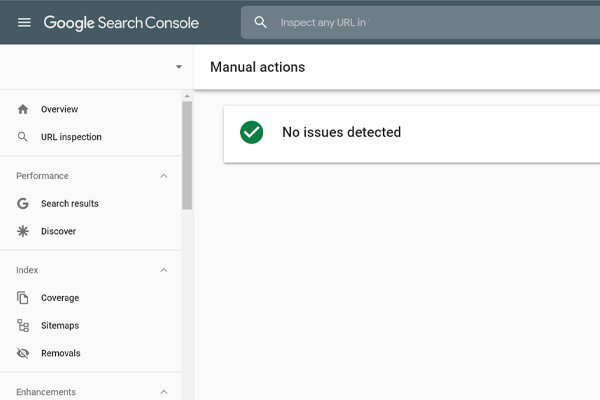Click the Overview home icon
The height and width of the screenshot is (400, 600).
pyautogui.click(x=23, y=109)
